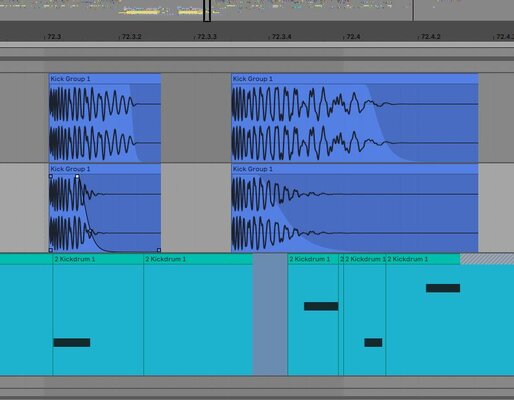
Task: Click the hatched region after the last Kickdrum clip
Action: pos(487,259)
